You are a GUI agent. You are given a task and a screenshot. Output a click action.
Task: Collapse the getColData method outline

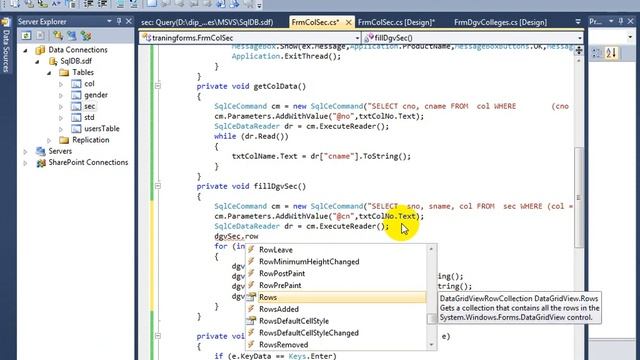[158, 86]
